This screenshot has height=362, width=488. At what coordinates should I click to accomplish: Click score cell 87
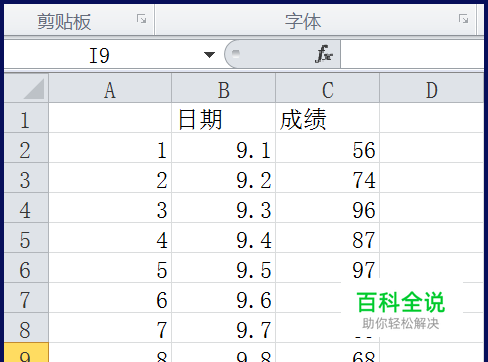tap(328, 238)
